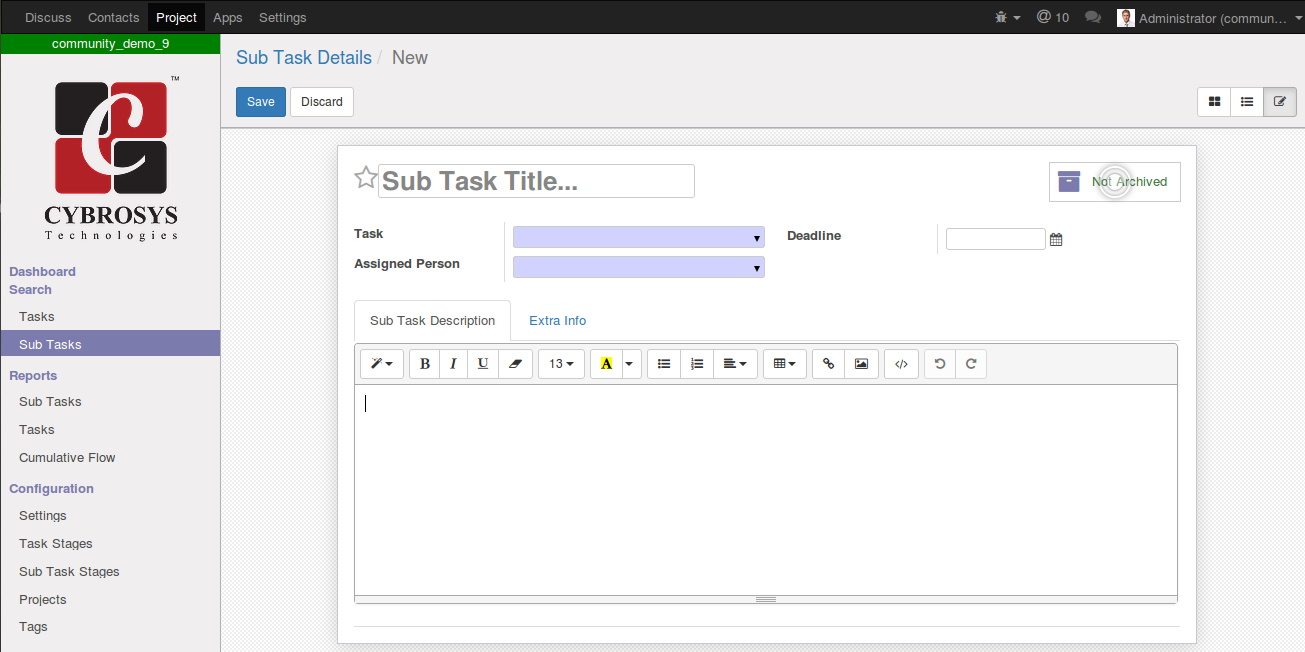The height and width of the screenshot is (652, 1305).
Task: Switch to the Extra Info tab
Action: [557, 321]
